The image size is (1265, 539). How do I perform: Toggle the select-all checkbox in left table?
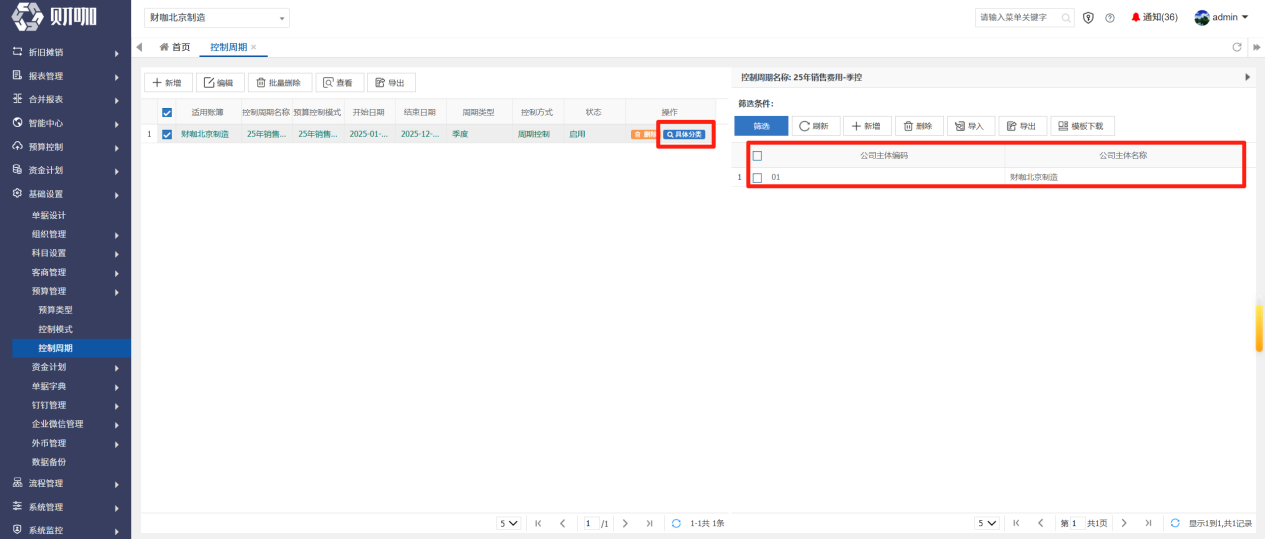tap(167, 112)
